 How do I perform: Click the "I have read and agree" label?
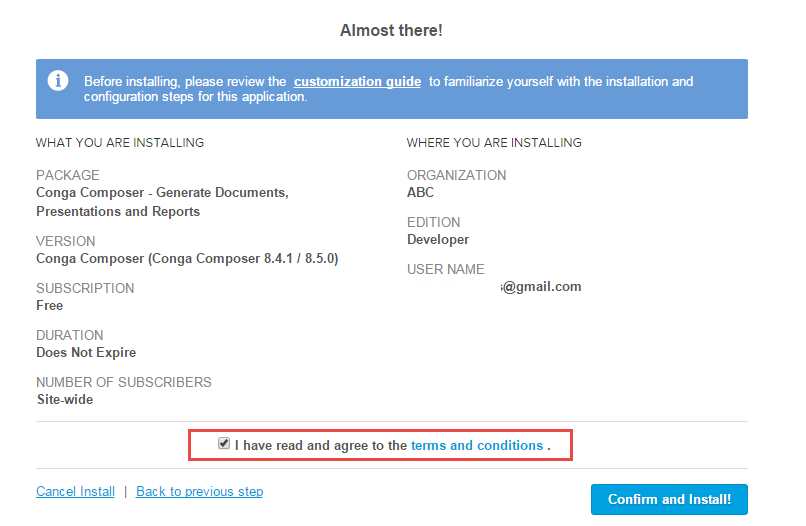(x=320, y=445)
